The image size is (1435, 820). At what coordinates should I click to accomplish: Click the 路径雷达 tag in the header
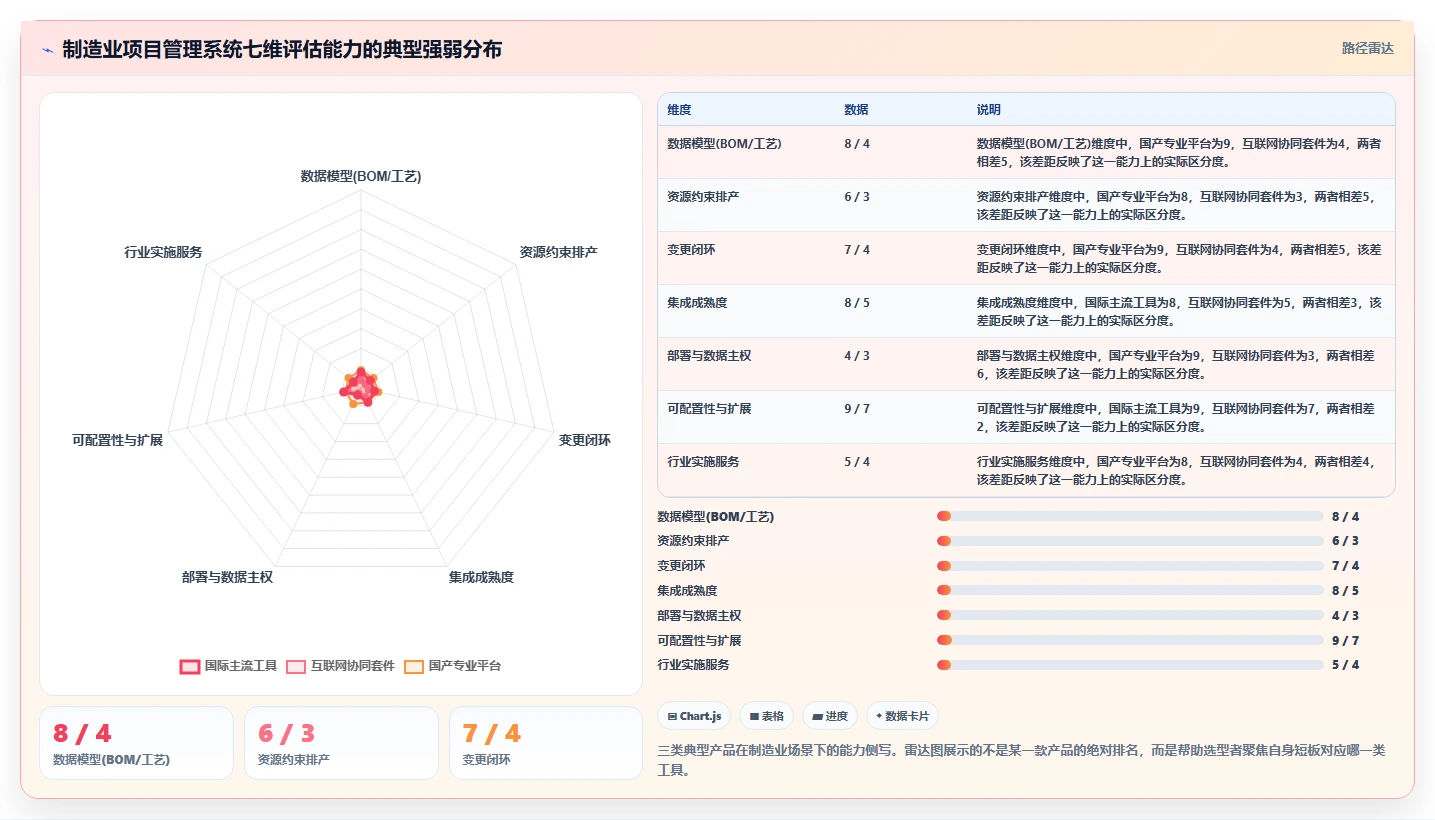click(1367, 48)
